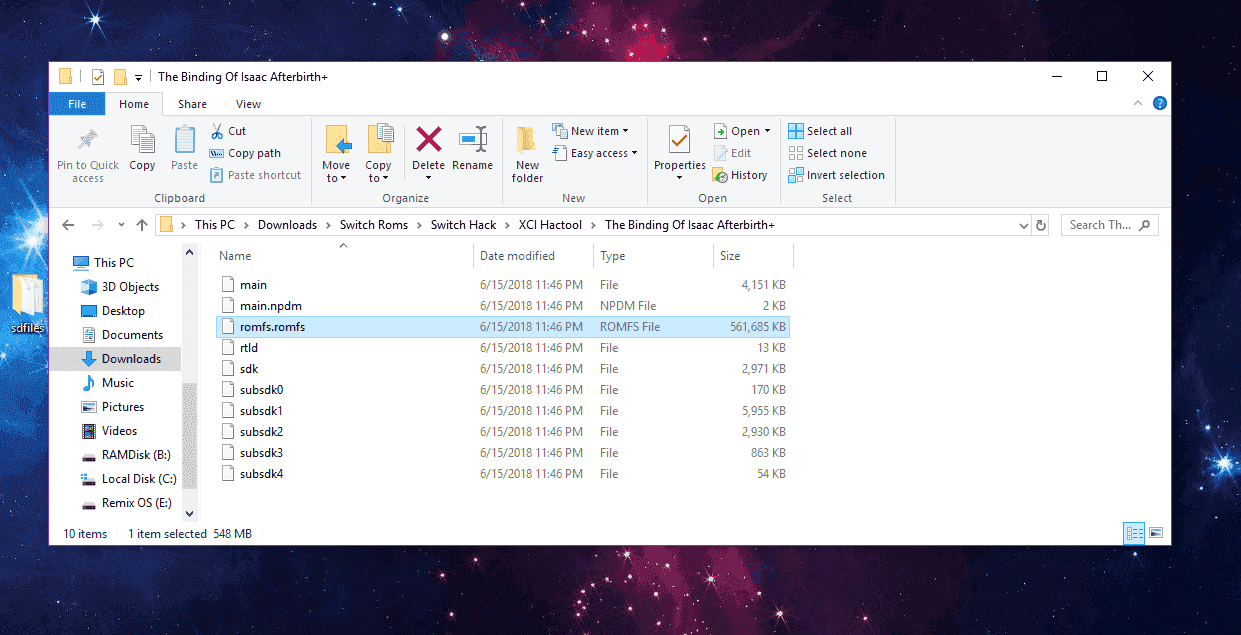Switch to Details view in status bar

pos(1135,533)
